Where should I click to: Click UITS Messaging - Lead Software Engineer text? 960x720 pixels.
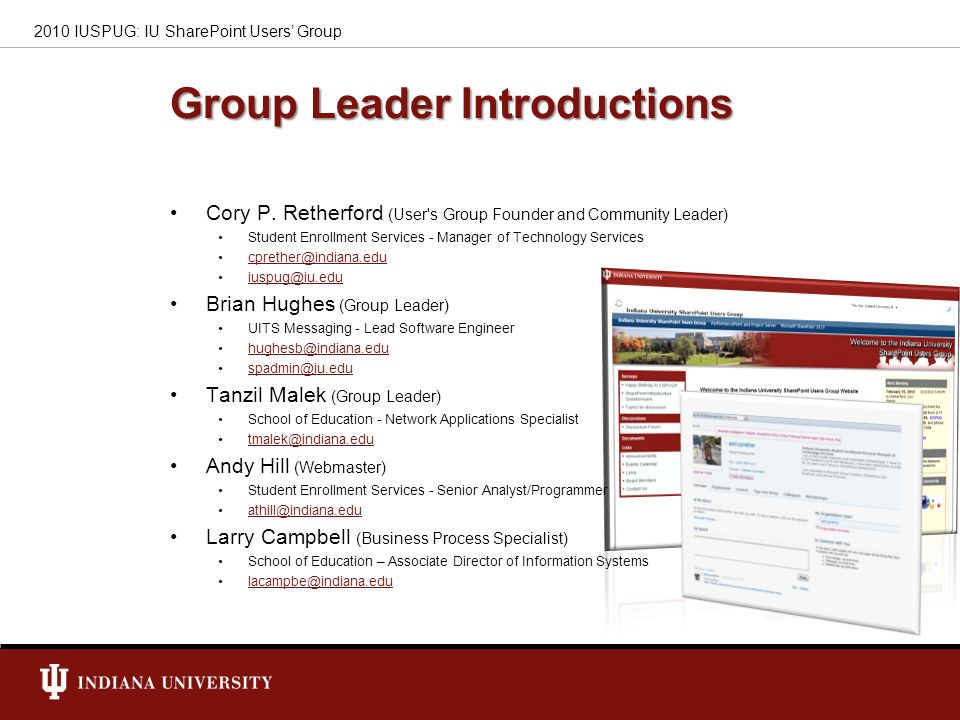click(381, 328)
